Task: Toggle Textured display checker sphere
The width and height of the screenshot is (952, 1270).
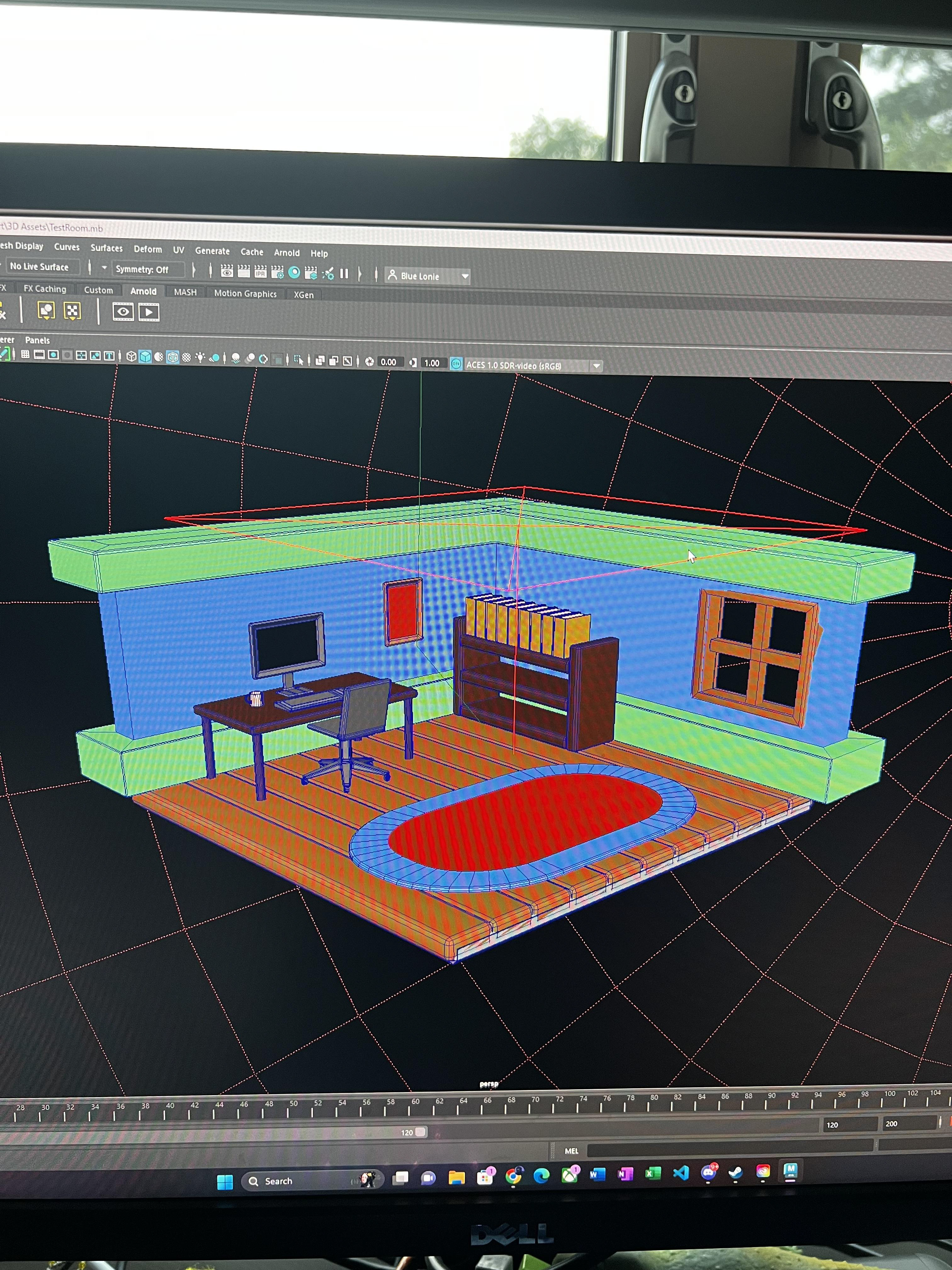Action: (186, 358)
